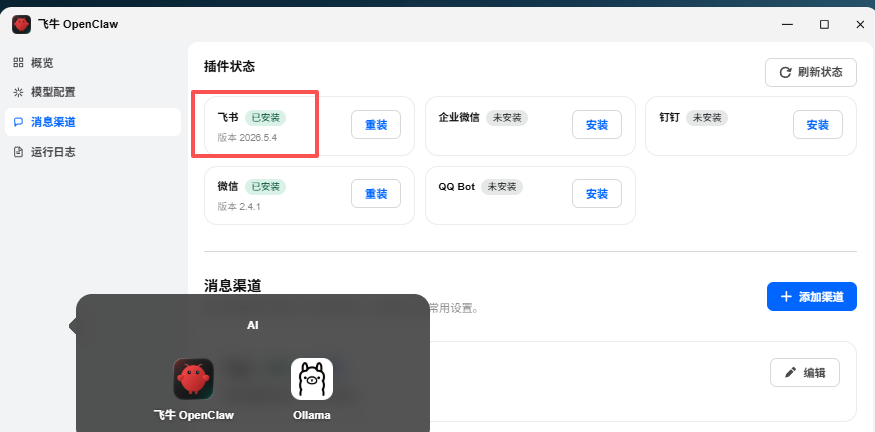Click the refresh arrow icon in 刷新状态
The height and width of the screenshot is (432, 875).
pyautogui.click(x=785, y=72)
